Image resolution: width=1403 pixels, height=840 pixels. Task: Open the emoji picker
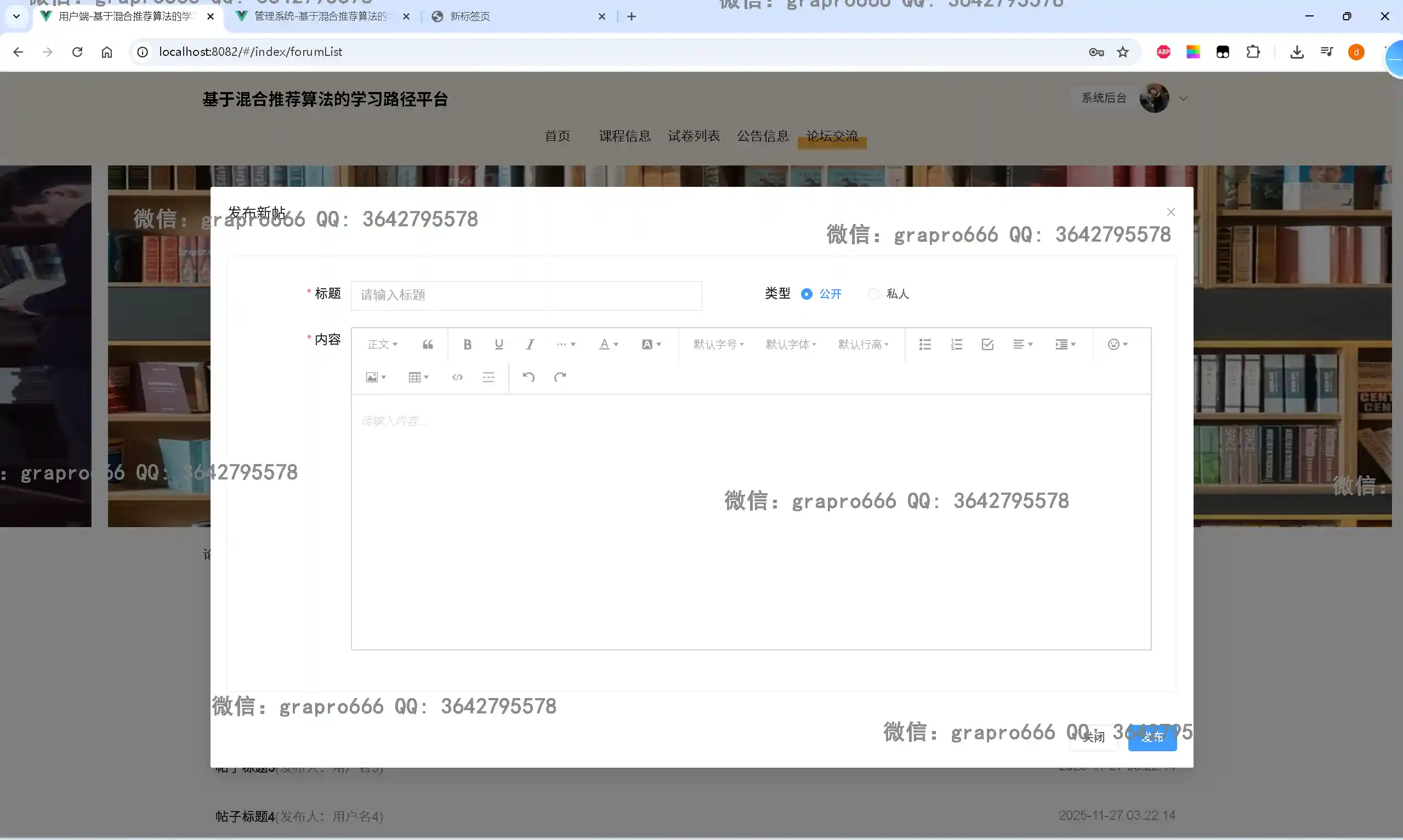click(x=1114, y=344)
